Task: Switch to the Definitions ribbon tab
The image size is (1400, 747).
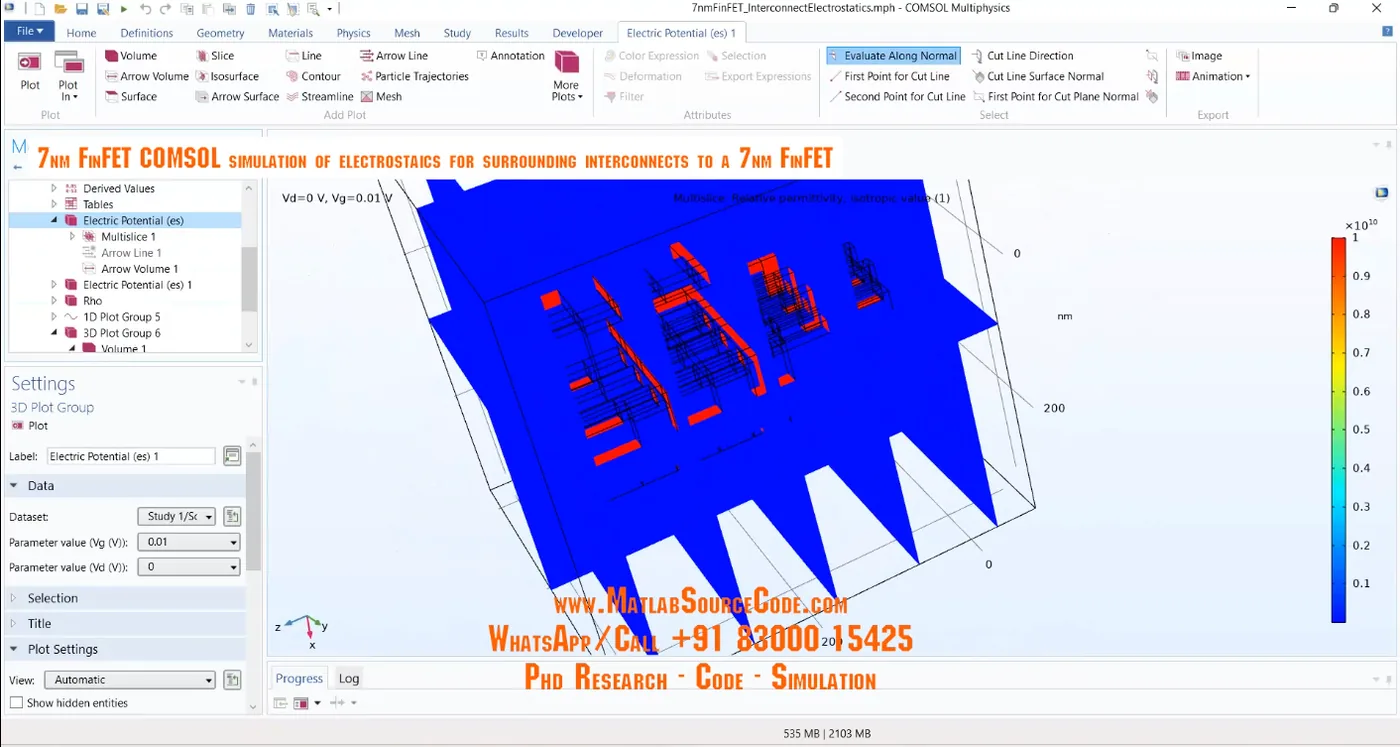Action: (146, 33)
